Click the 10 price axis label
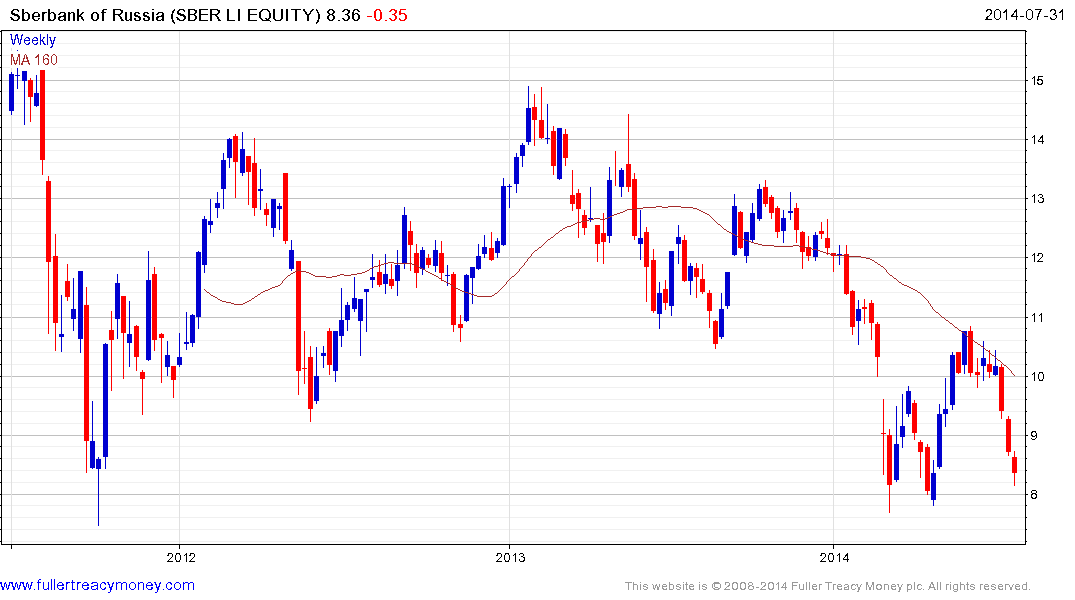Screen dimensions: 1075x600 pos(1037,376)
